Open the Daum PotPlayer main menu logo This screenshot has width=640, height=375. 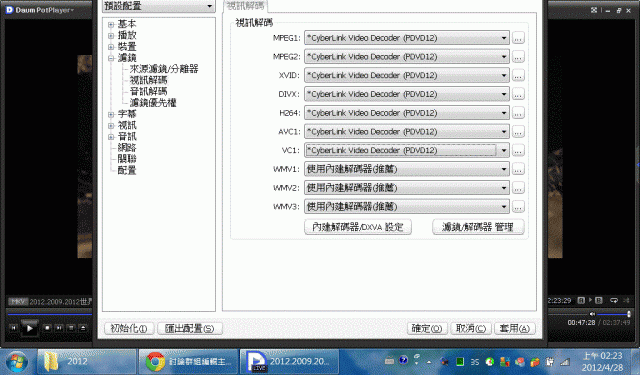point(9,10)
